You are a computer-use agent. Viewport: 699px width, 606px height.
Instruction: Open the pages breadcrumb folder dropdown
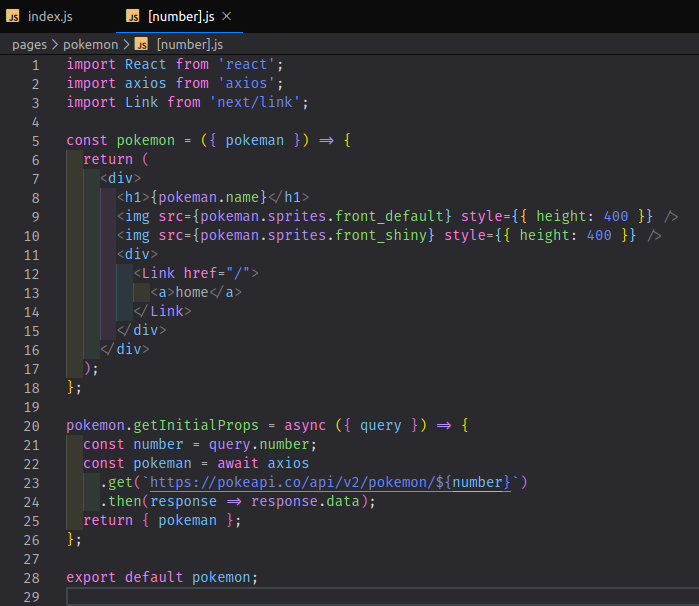[x=31, y=44]
